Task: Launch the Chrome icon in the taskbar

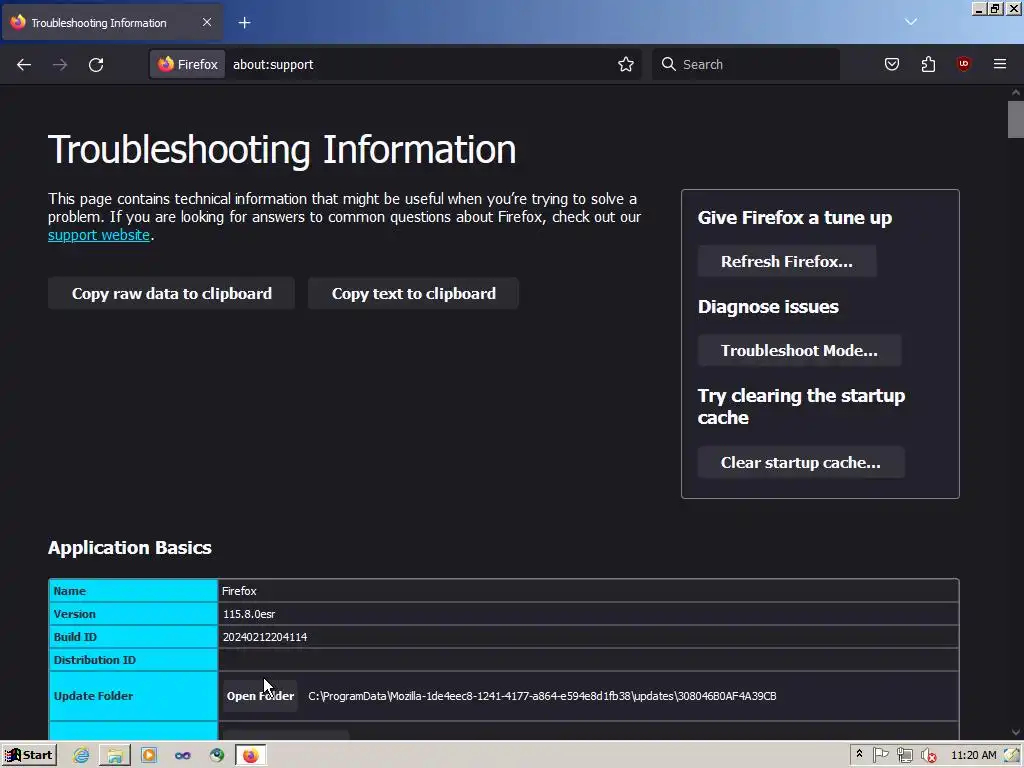Action: pyautogui.click(x=217, y=755)
